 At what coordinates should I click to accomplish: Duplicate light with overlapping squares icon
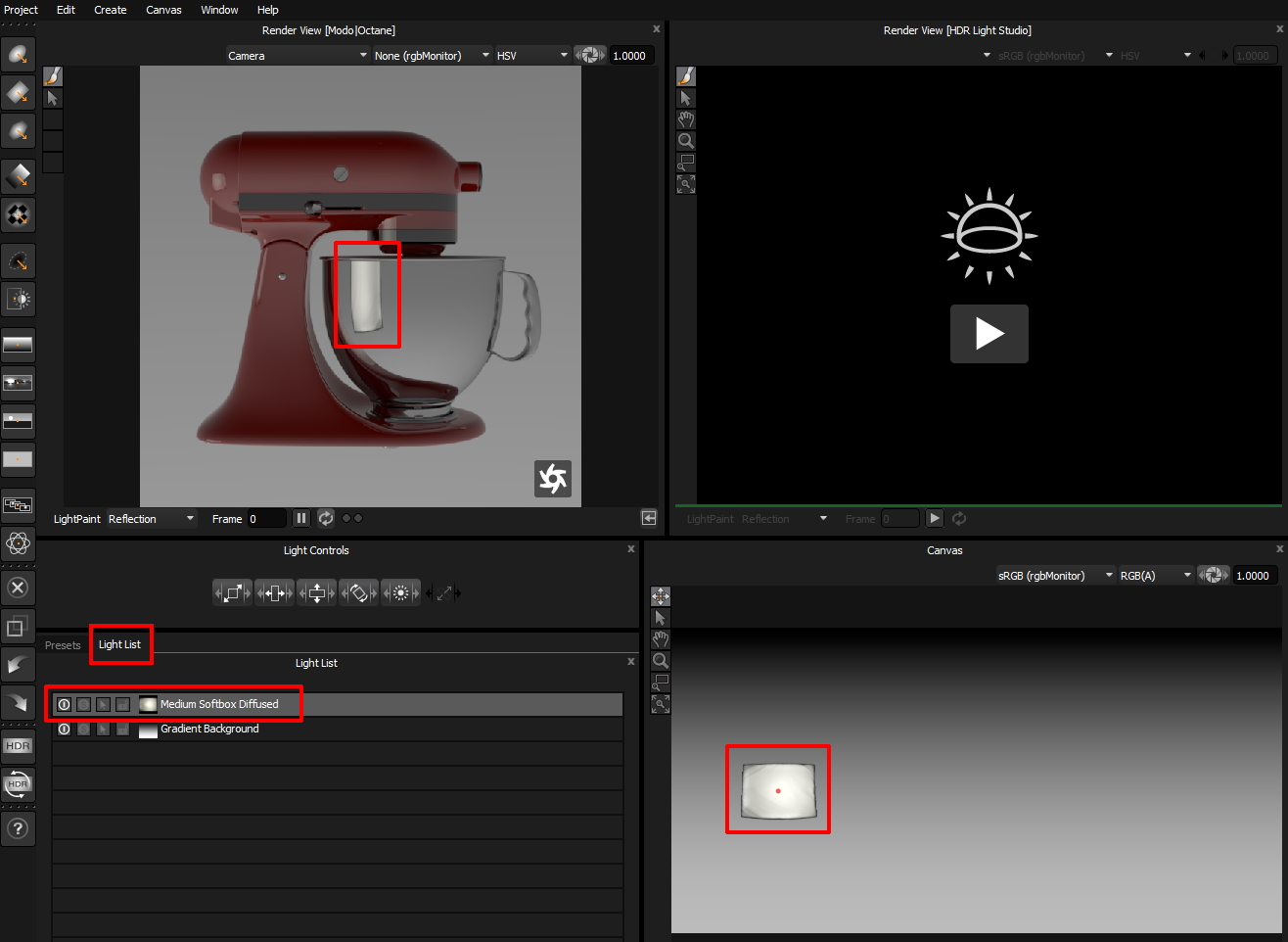click(18, 628)
